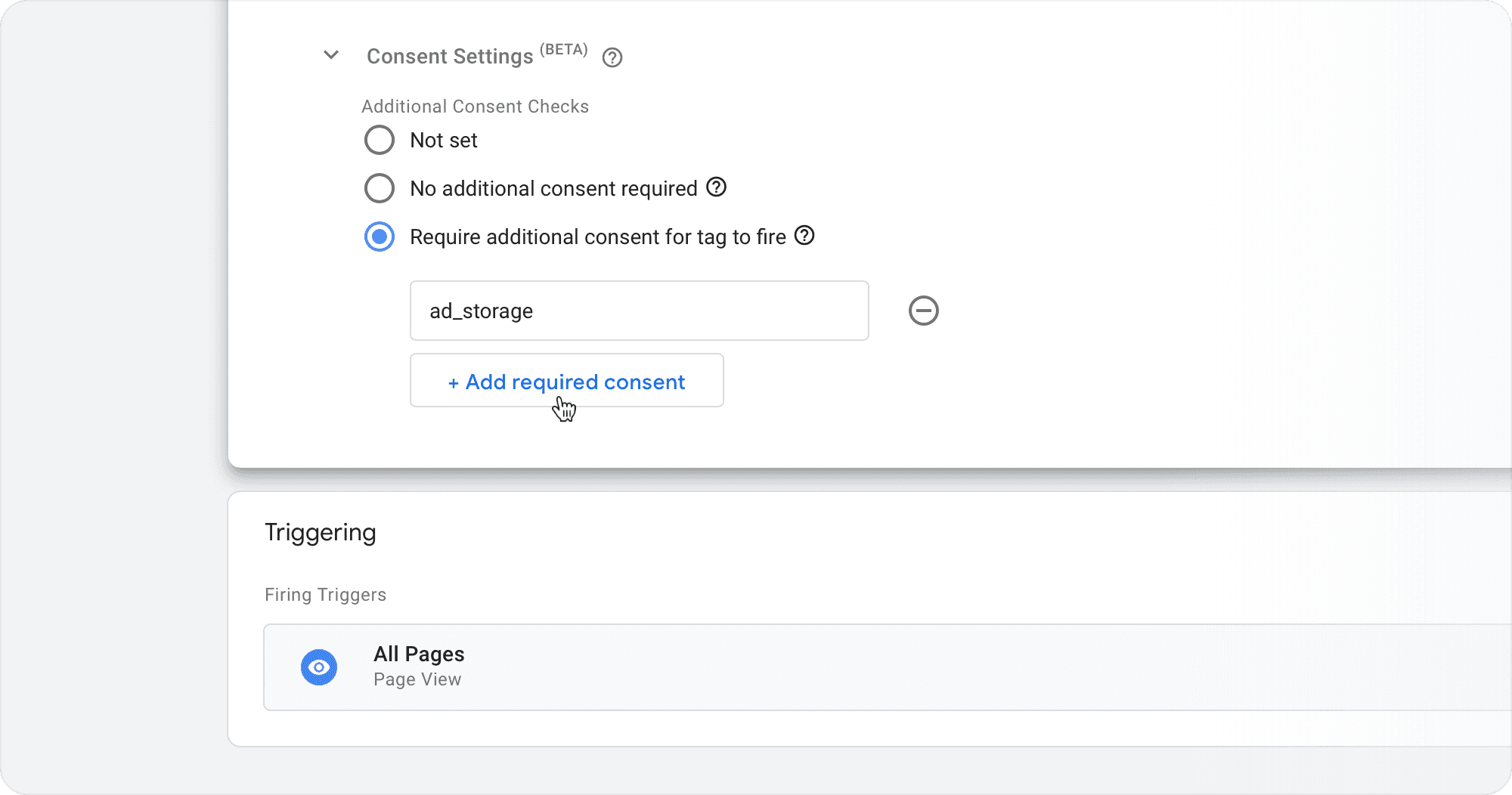Click the 'Firing Triggers' label
Viewport: 1512px width, 795px height.
[x=325, y=595]
